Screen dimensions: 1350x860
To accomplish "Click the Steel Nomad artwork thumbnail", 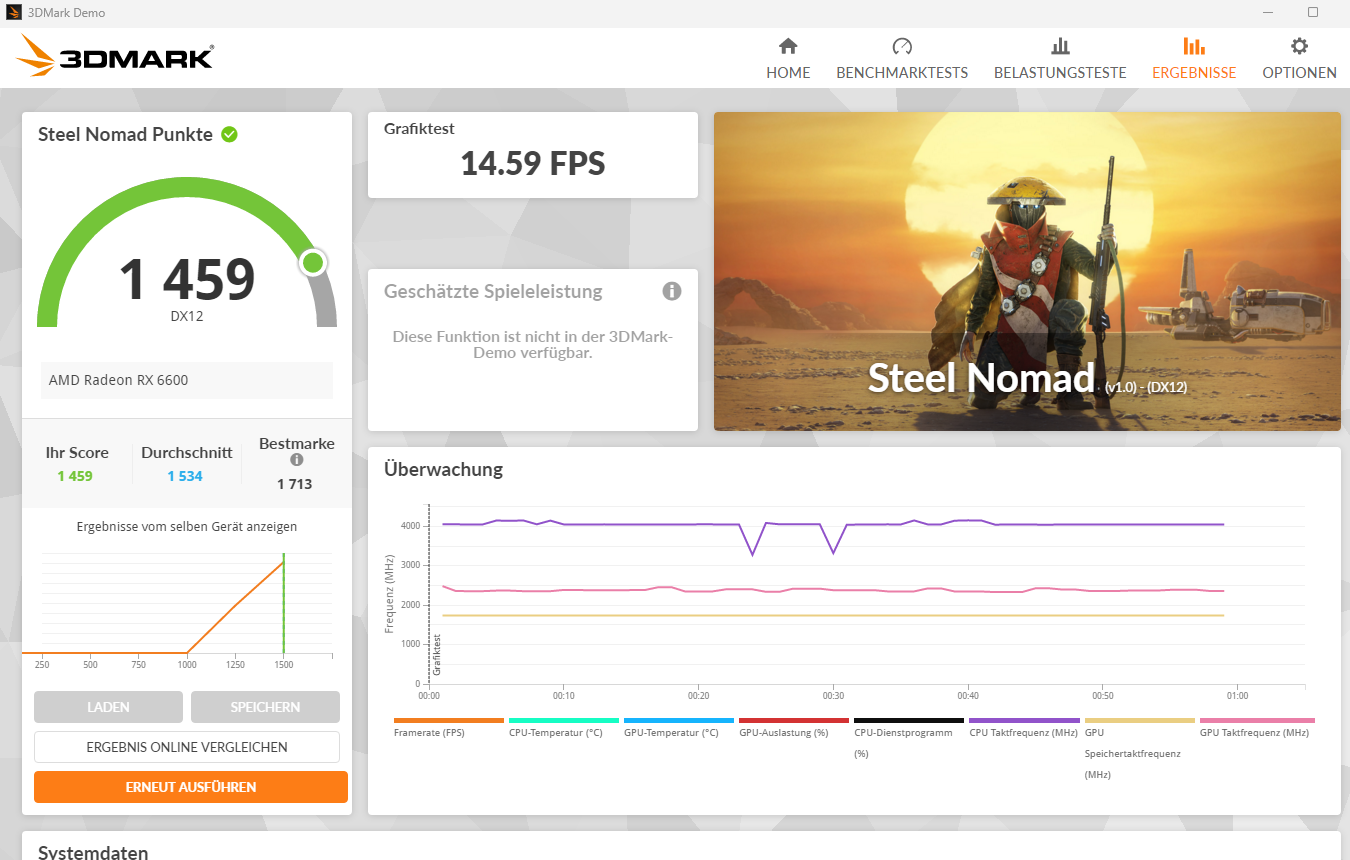I will point(1027,271).
